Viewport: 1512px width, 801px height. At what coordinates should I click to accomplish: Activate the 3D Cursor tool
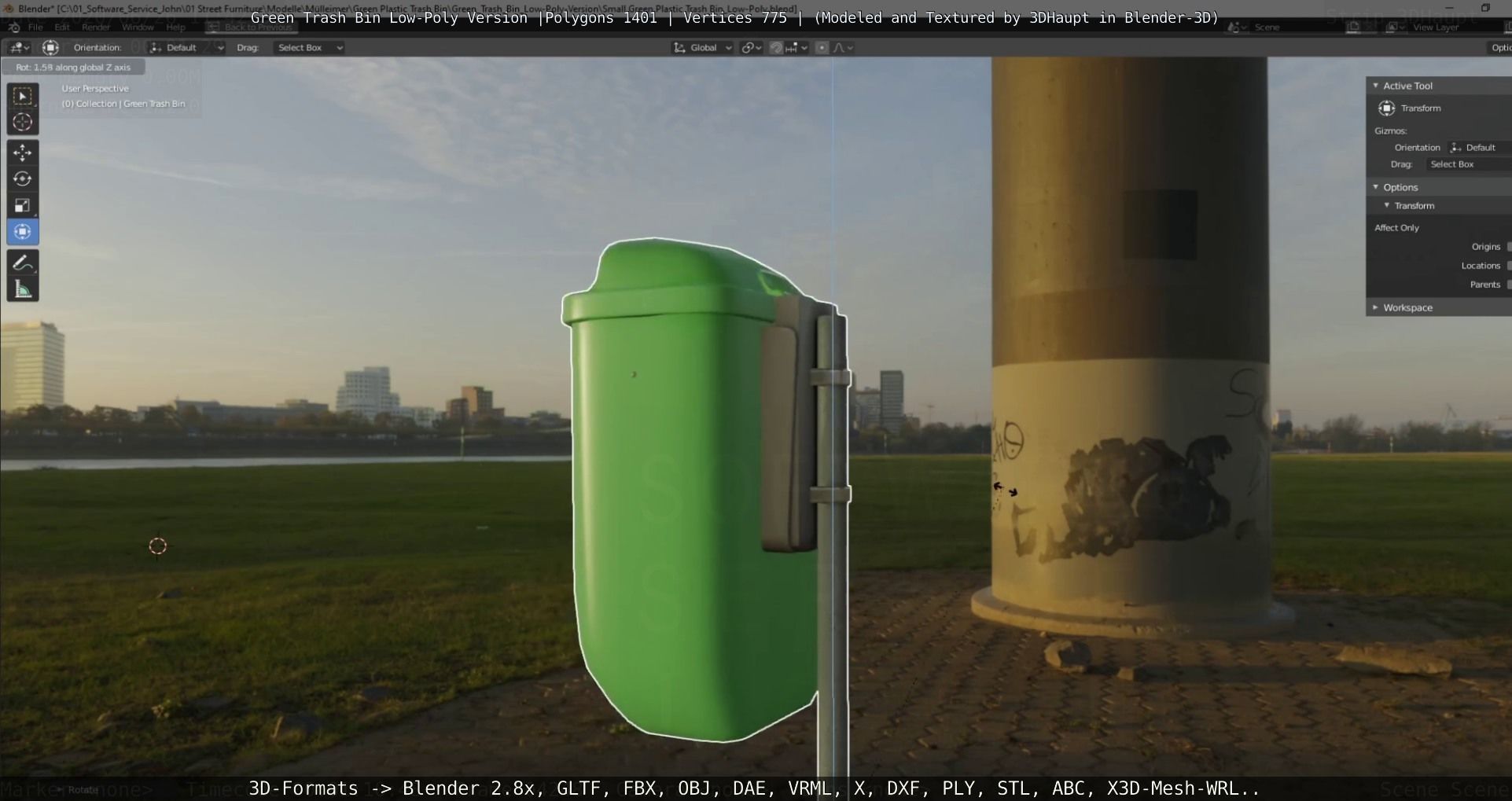[x=22, y=123]
